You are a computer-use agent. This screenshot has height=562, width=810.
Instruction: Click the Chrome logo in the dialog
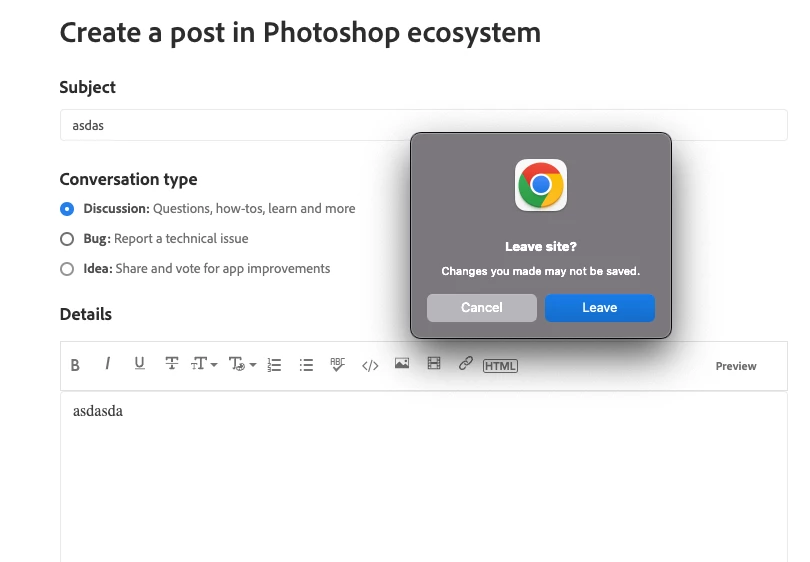pos(541,185)
